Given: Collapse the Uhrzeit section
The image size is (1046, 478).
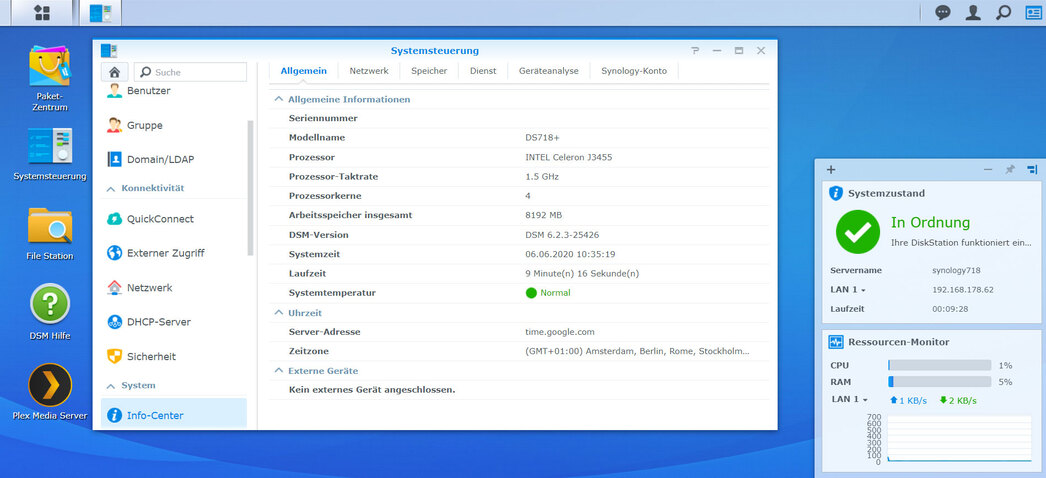Looking at the screenshot, I should pyautogui.click(x=279, y=313).
